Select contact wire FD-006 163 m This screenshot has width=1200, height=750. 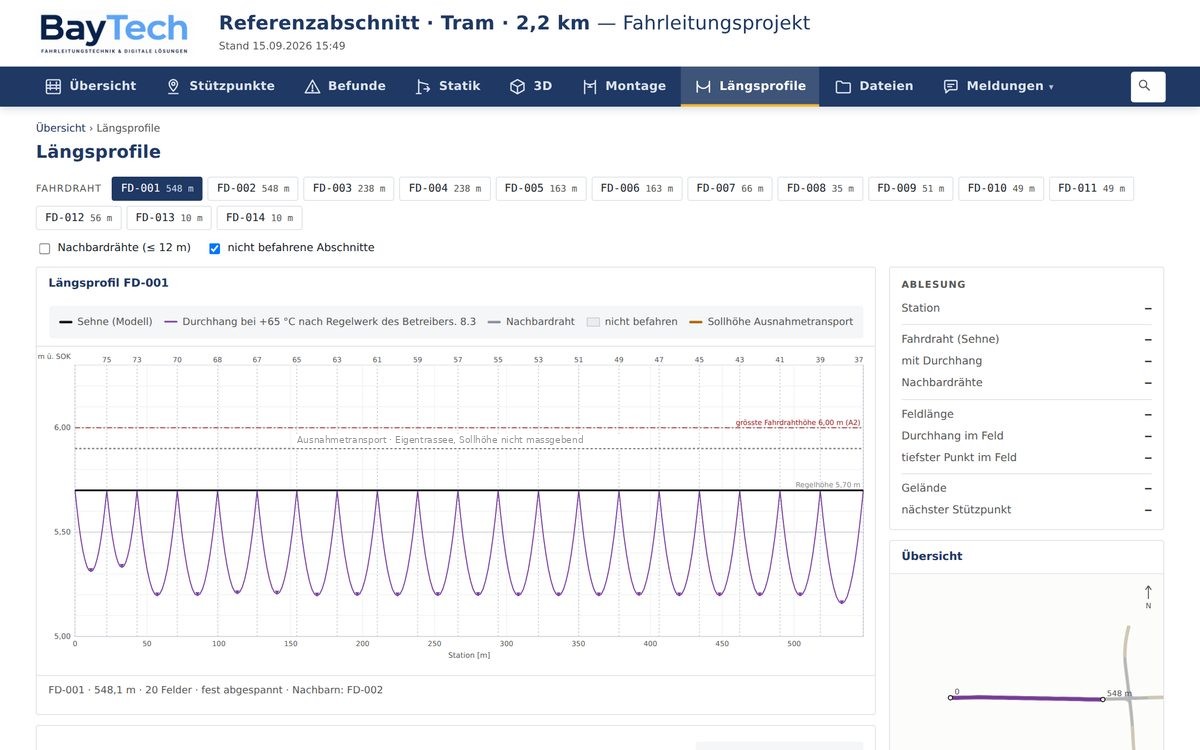pyautogui.click(x=637, y=188)
